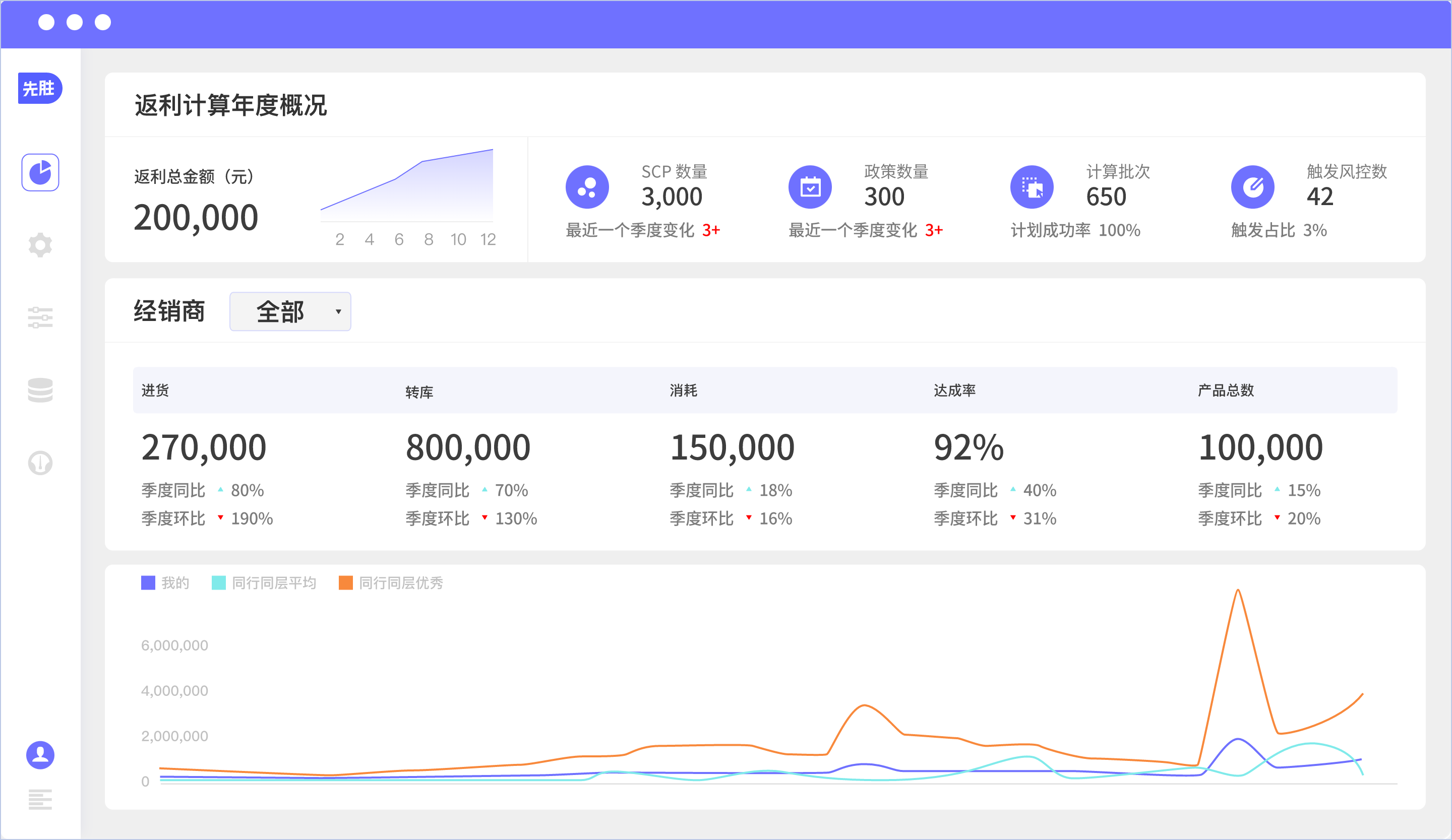This screenshot has height=840, width=1452.
Task: Click the 季度同比 18% indicator
Action: pos(731,490)
